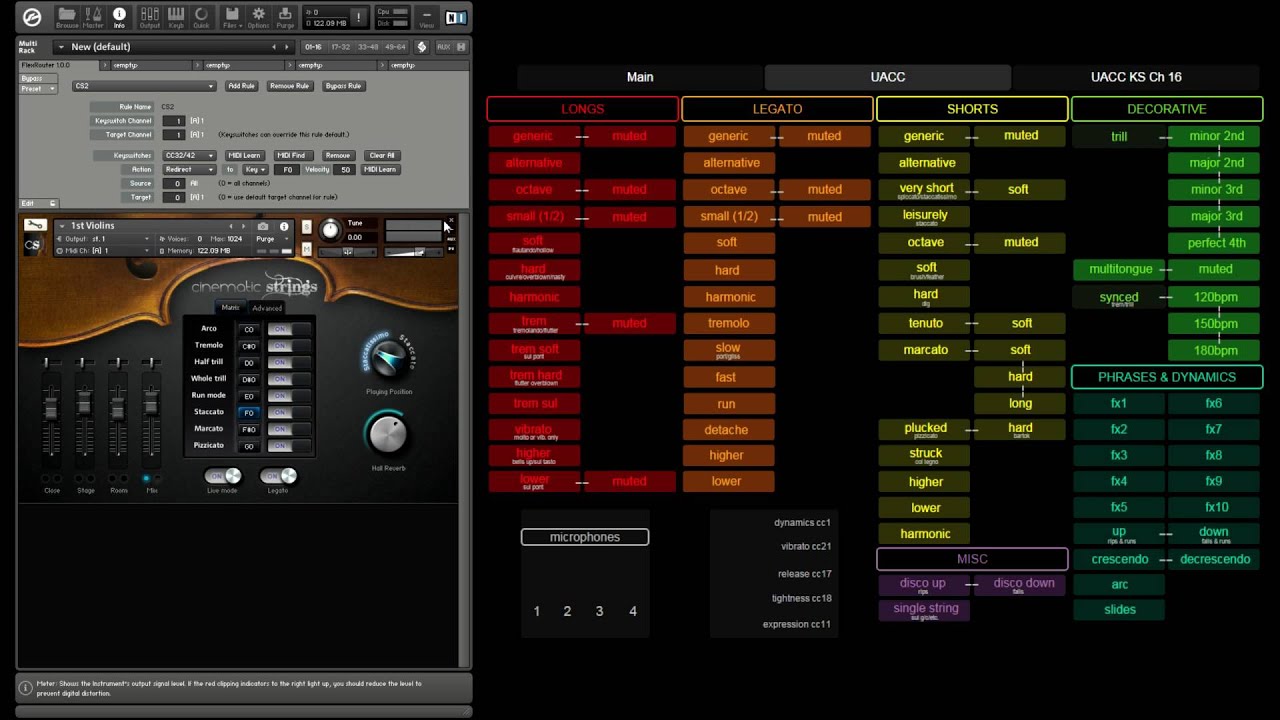Open the script Preset dropdown
The width and height of the screenshot is (1280, 720).
(38, 89)
